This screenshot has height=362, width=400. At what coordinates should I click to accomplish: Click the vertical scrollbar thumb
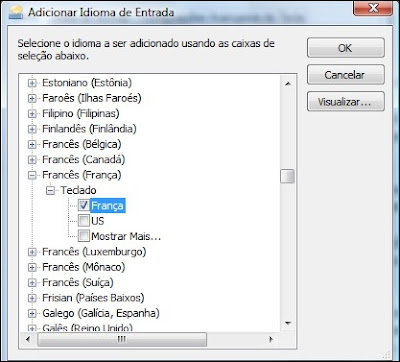point(287,177)
